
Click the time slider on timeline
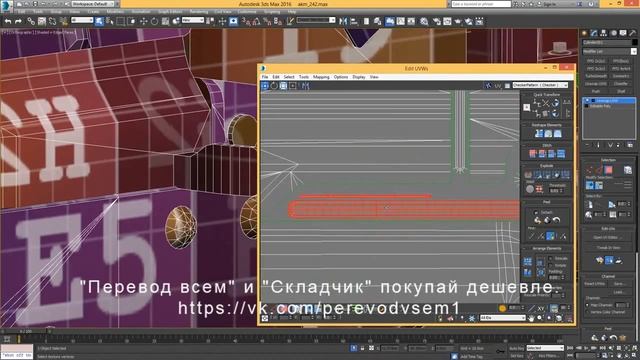pyautogui.click(x=27, y=331)
